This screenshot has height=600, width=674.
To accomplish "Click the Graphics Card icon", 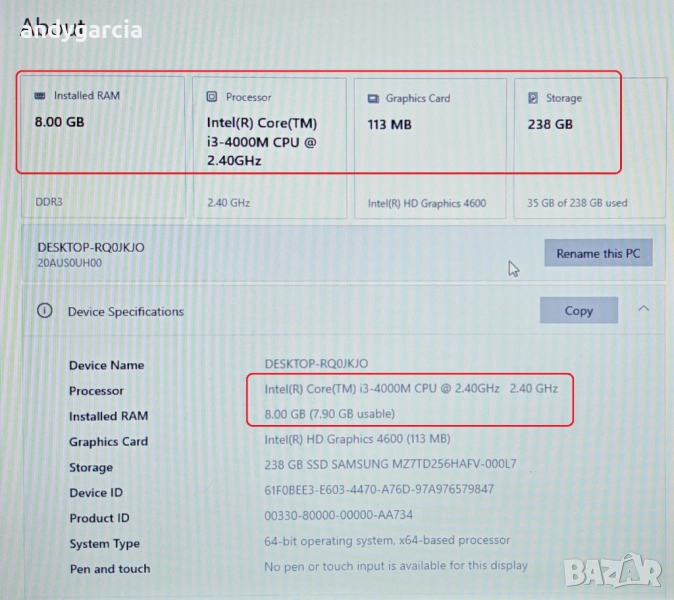I will pos(372,99).
